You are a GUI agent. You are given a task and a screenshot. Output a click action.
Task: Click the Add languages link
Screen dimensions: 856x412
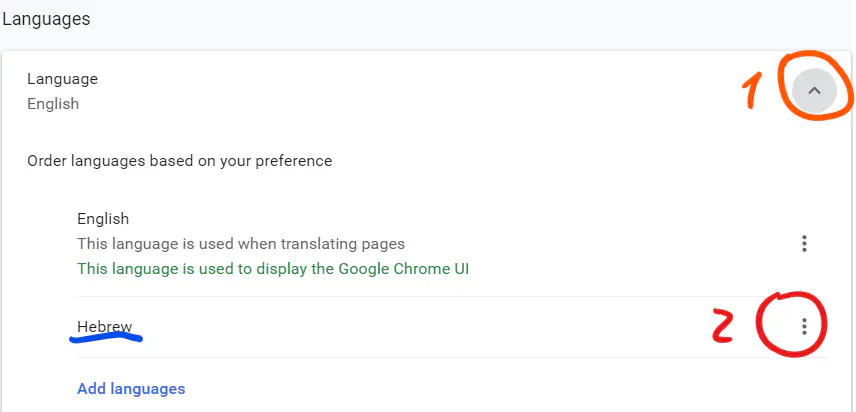(x=131, y=388)
